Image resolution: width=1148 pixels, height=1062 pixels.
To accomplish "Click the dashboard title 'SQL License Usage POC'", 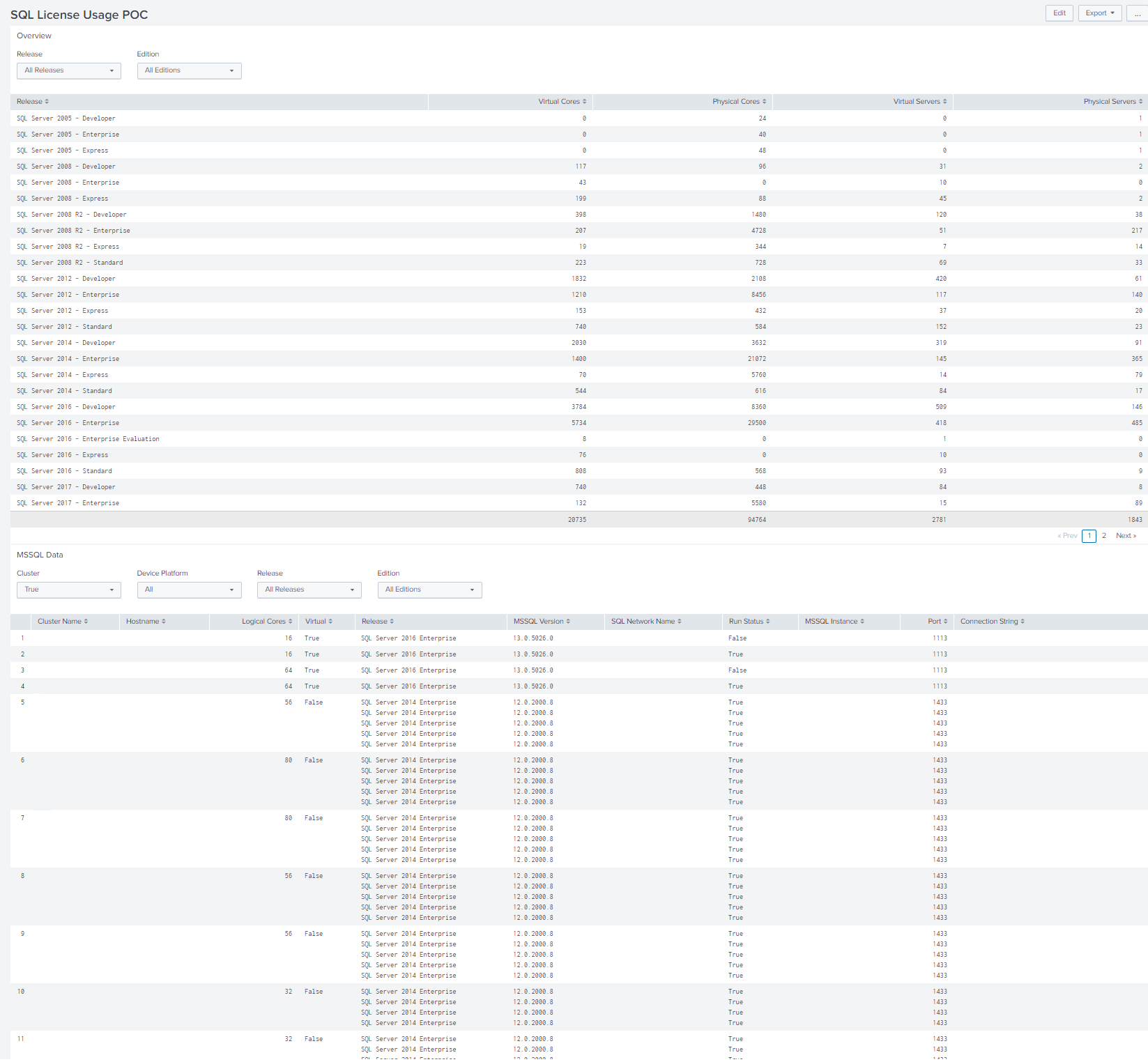I will (79, 15).
